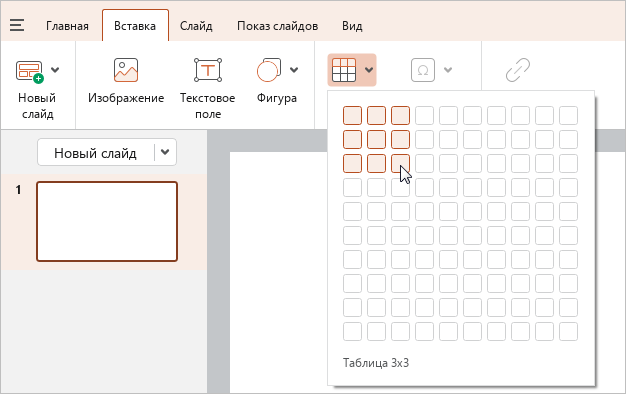Image resolution: width=626 pixels, height=394 pixels.
Task: Click slide number 1 label
Action: coord(18,190)
